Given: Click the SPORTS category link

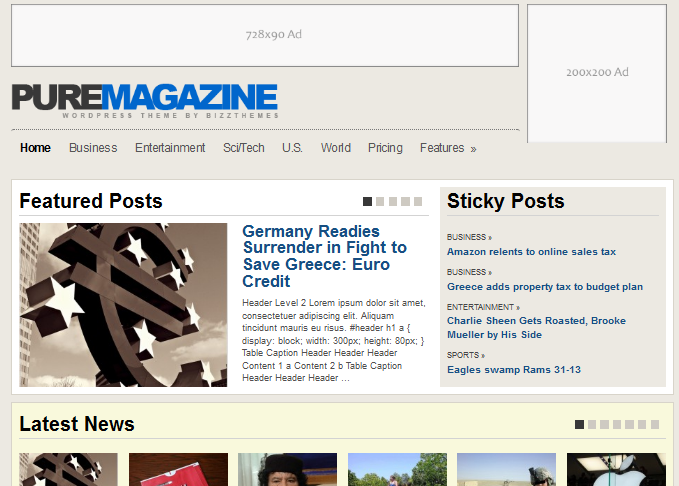Looking at the screenshot, I should (466, 355).
